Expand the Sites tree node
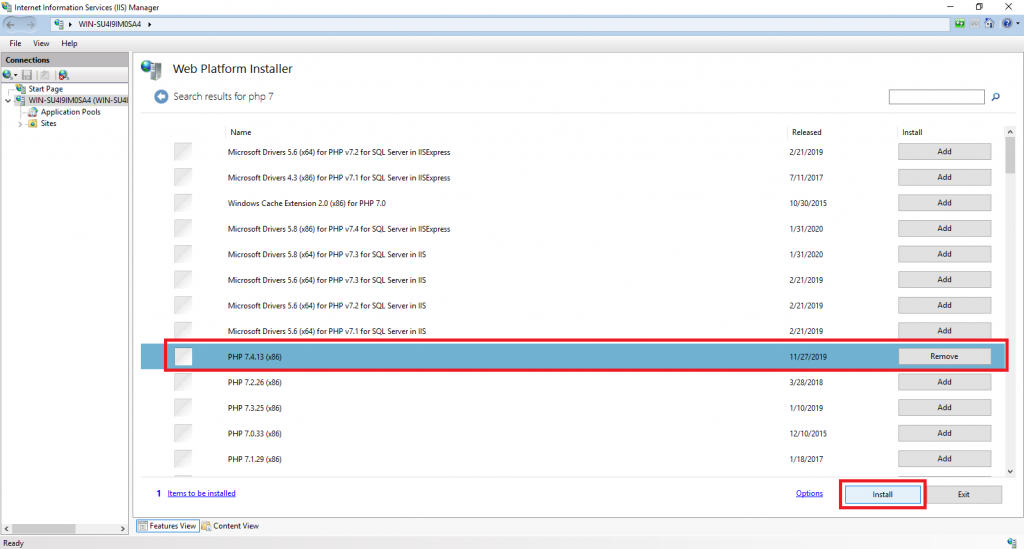 coord(20,123)
